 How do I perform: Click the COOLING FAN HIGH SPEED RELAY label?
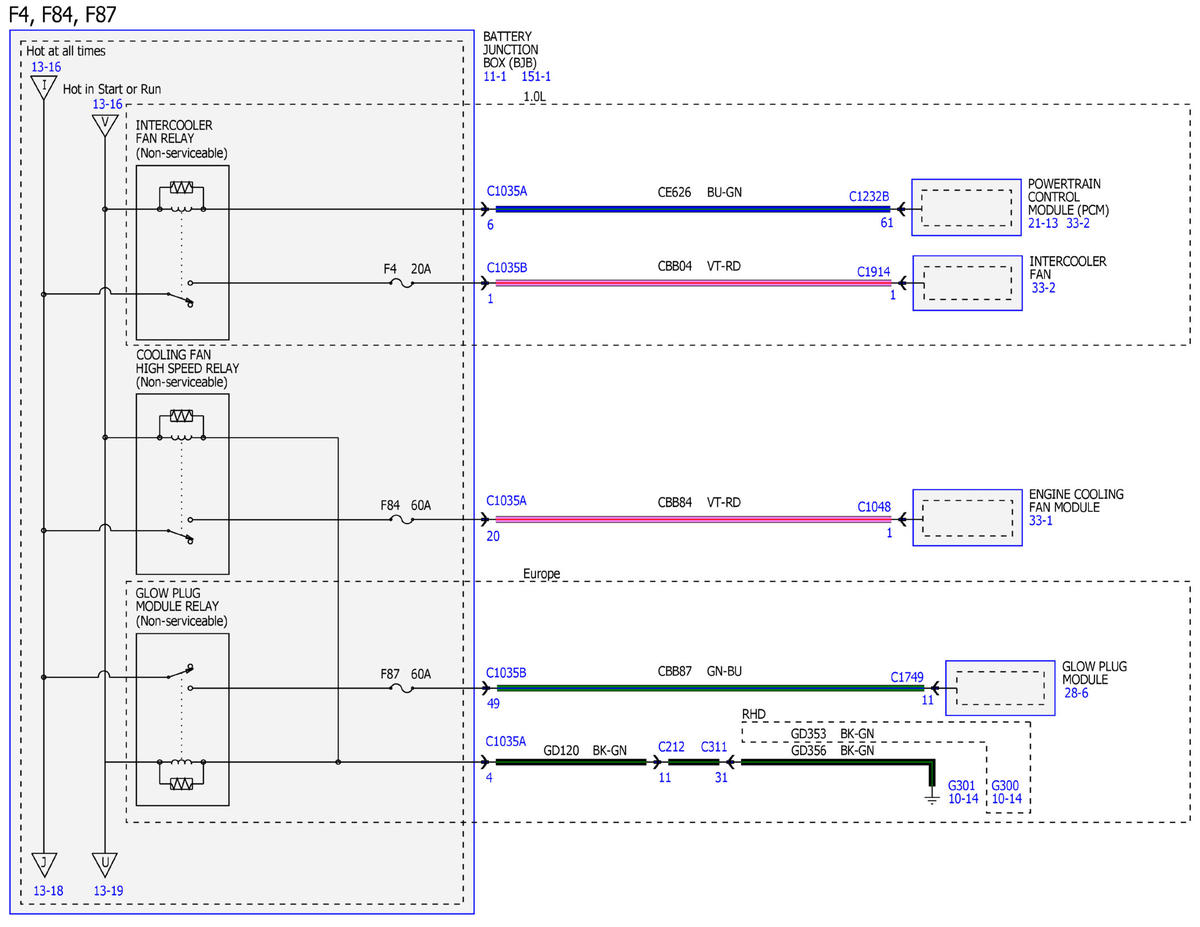(187, 361)
